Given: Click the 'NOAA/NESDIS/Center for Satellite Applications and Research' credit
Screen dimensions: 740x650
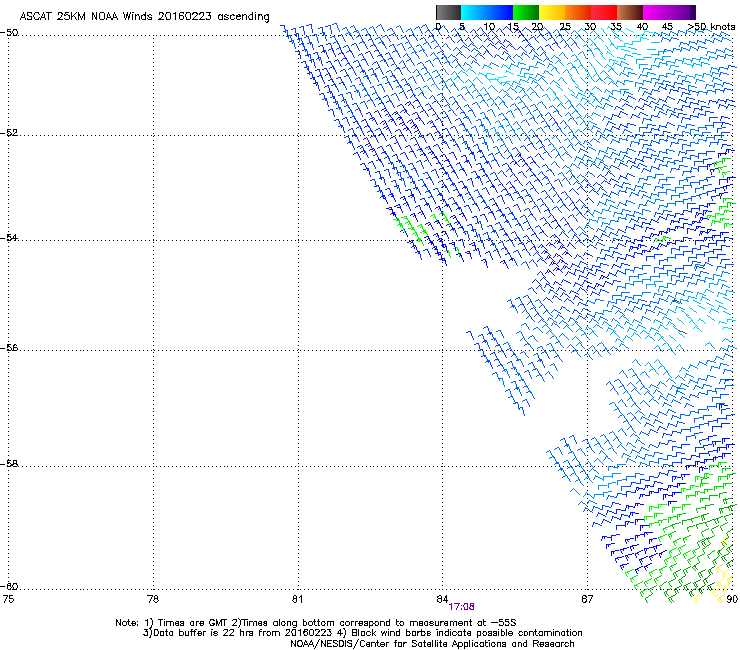Looking at the screenshot, I should pos(432,644).
